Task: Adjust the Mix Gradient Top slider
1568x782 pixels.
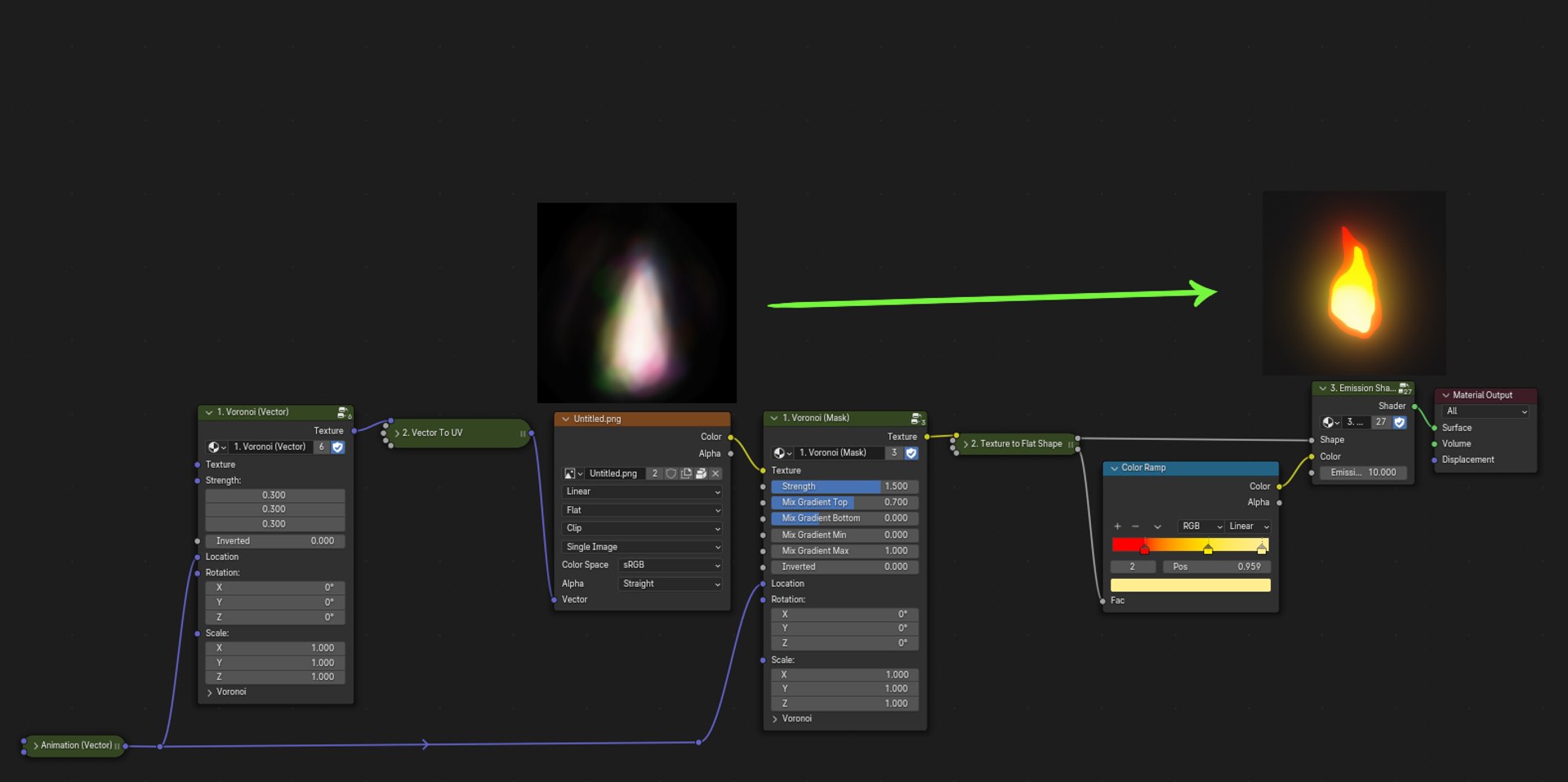Action: pos(845,503)
